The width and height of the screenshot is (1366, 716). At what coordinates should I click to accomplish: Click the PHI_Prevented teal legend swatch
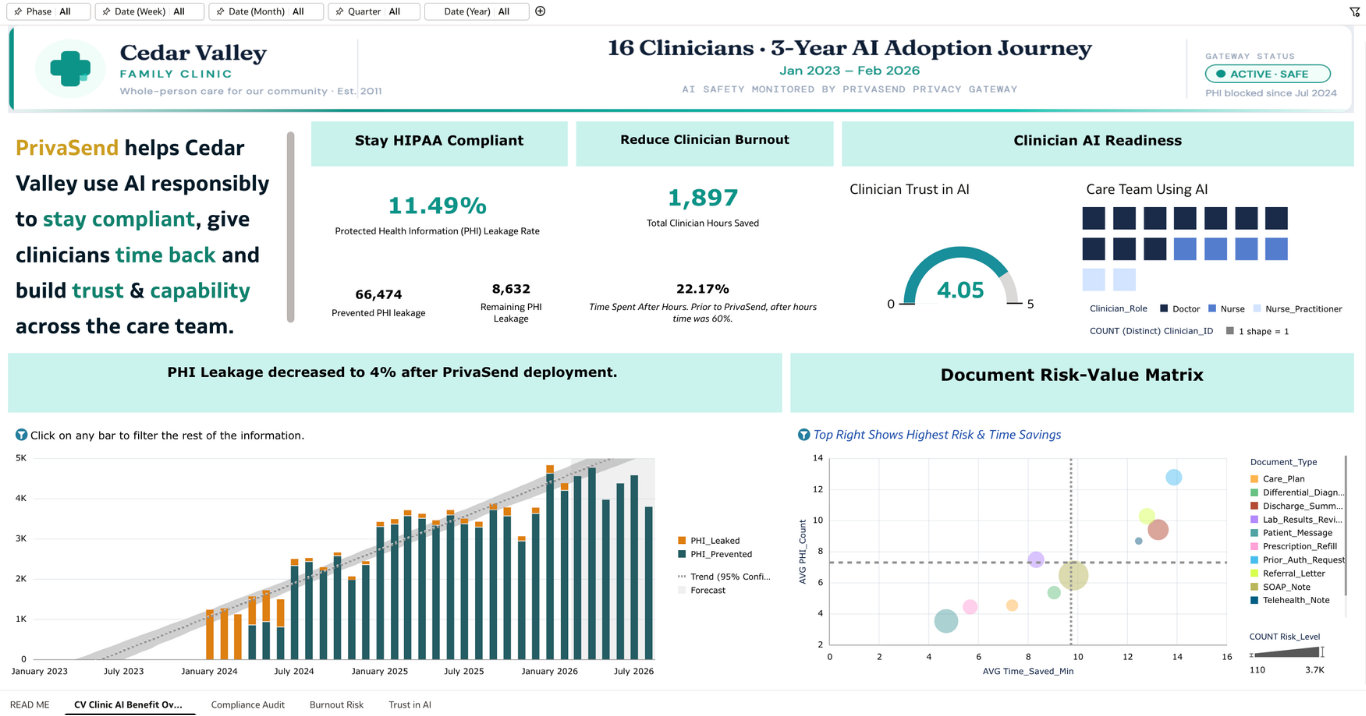(682, 554)
